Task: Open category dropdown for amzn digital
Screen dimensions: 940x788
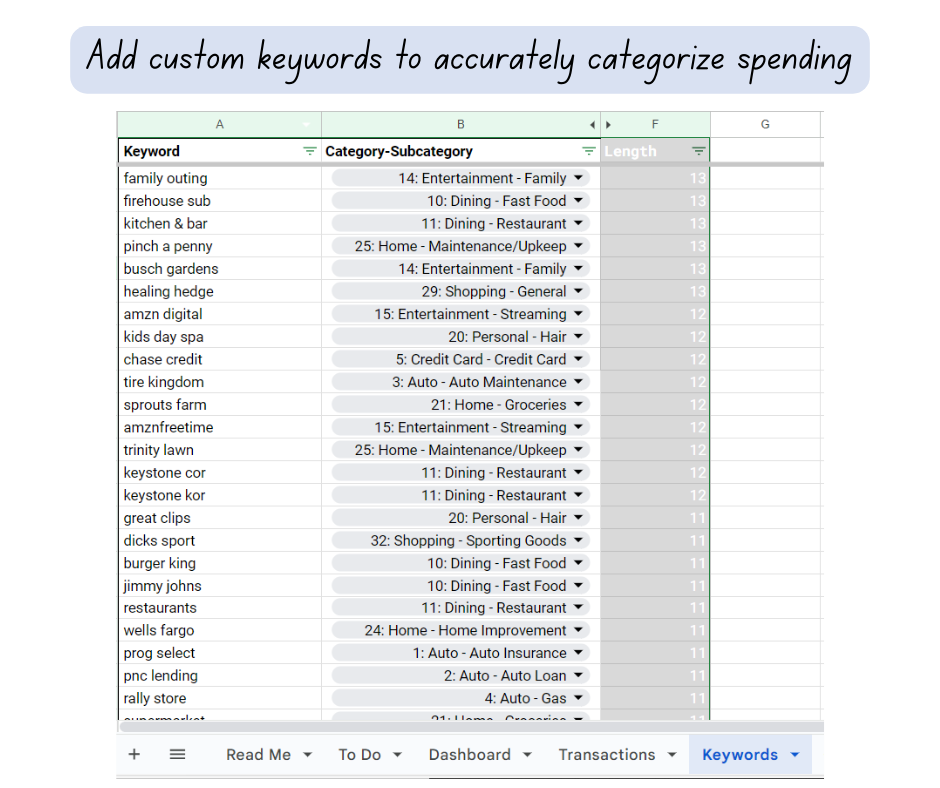Action: coord(579,314)
